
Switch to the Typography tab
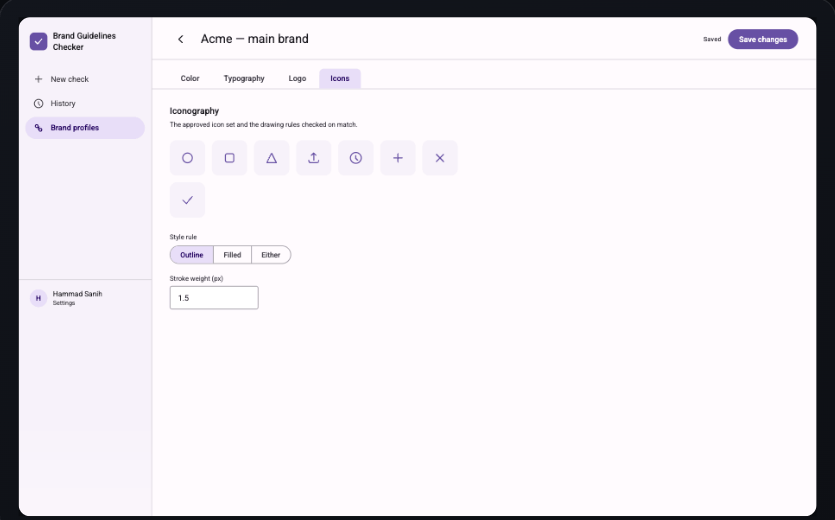pyautogui.click(x=244, y=78)
